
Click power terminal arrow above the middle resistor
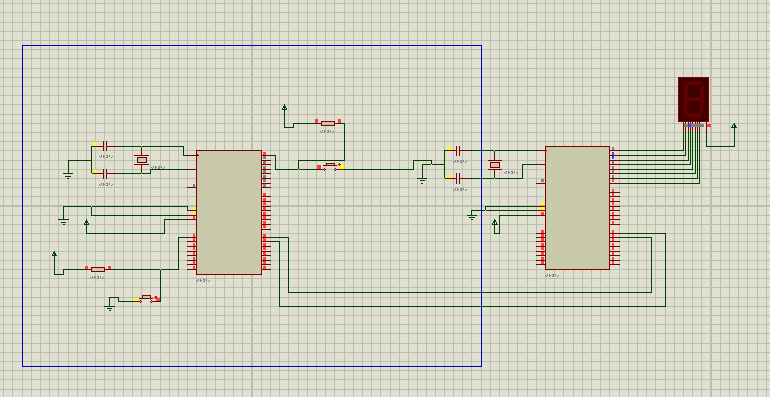click(284, 108)
